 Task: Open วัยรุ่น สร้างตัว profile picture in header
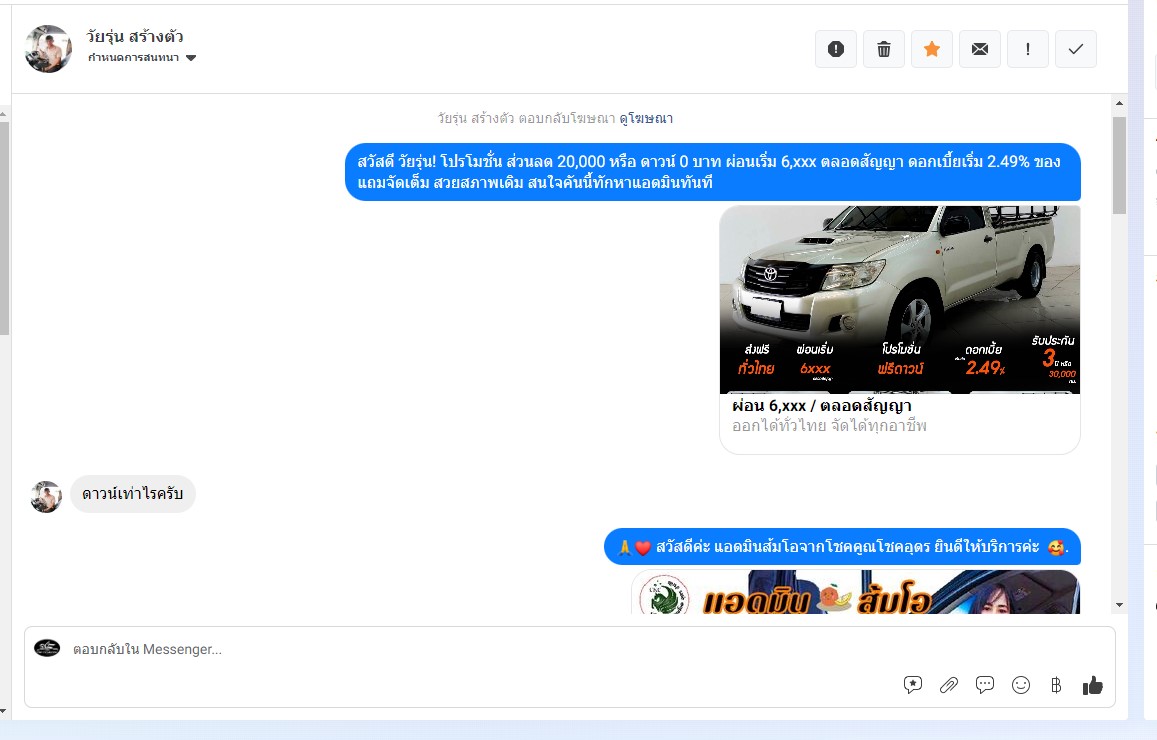(x=49, y=49)
